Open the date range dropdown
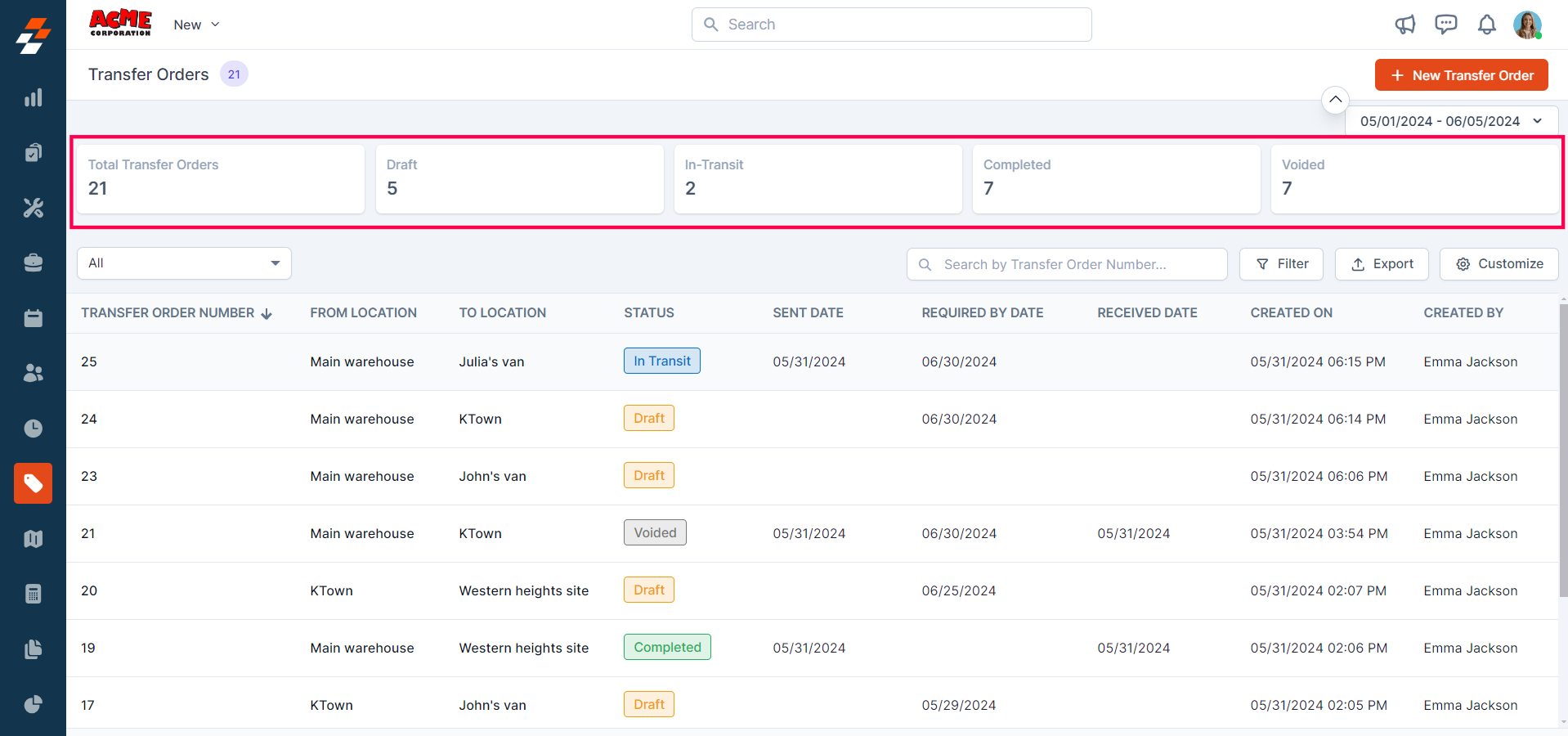Image resolution: width=1568 pixels, height=736 pixels. click(1451, 121)
